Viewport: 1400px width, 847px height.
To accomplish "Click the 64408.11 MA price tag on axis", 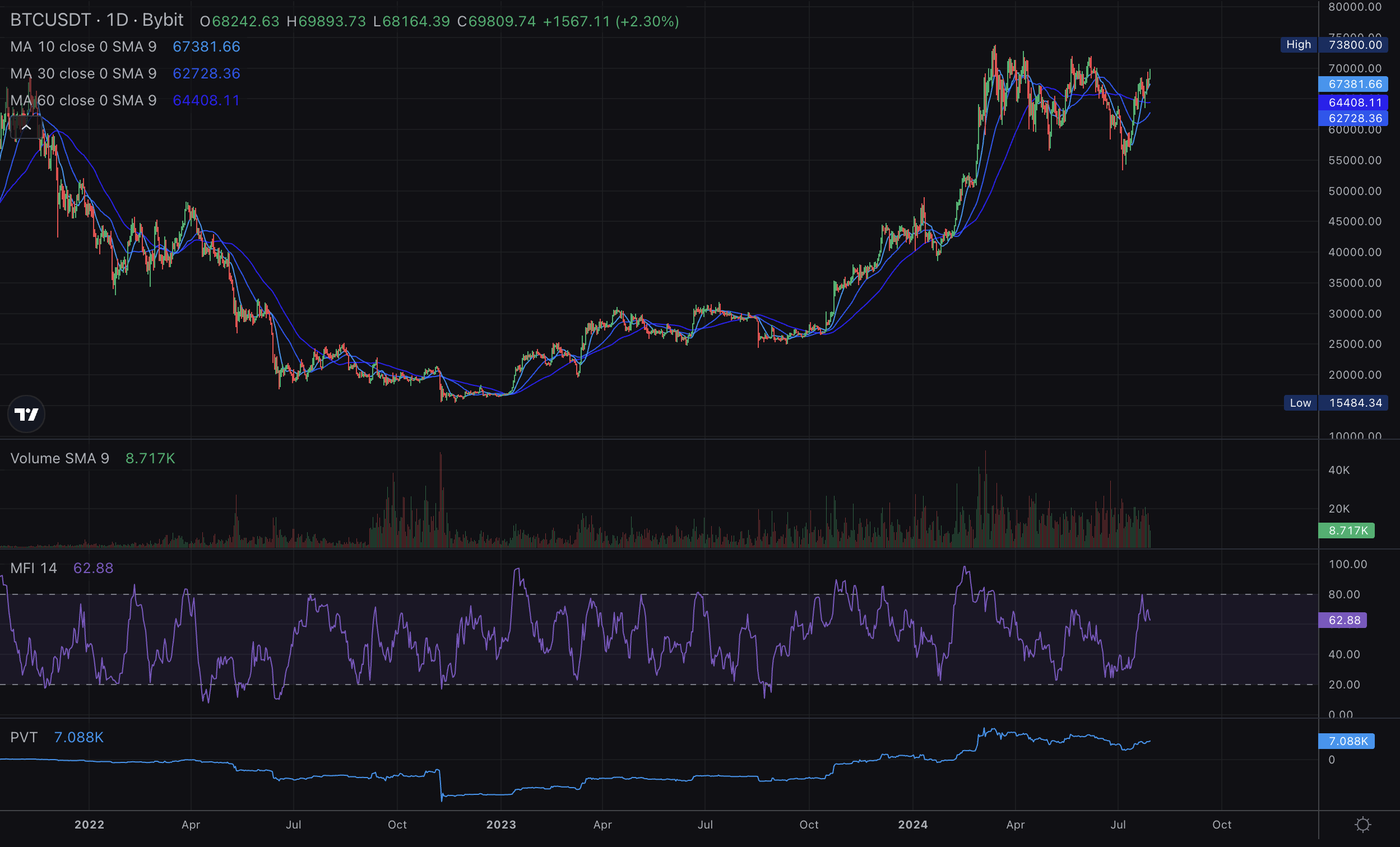I will click(x=1354, y=103).
